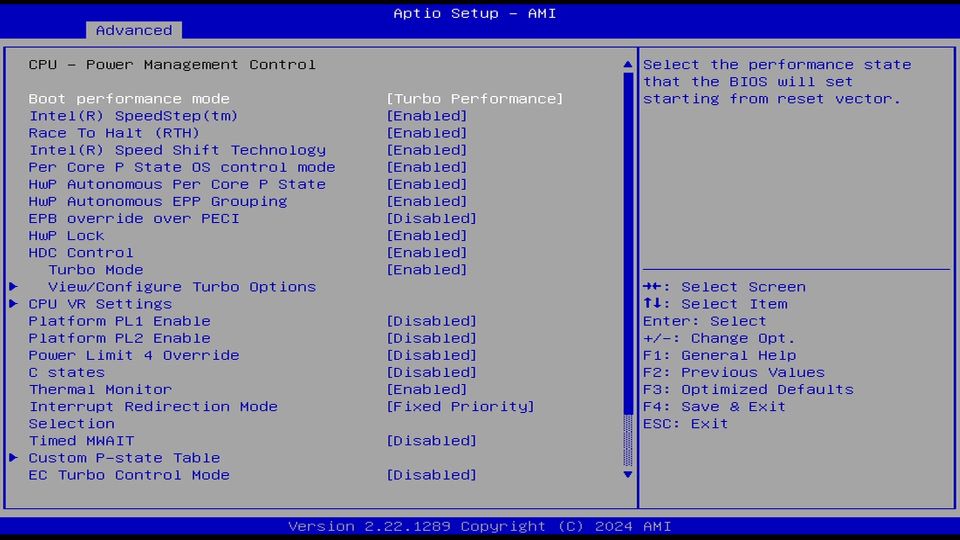Toggle Race To Halt Enabled value

427,133
